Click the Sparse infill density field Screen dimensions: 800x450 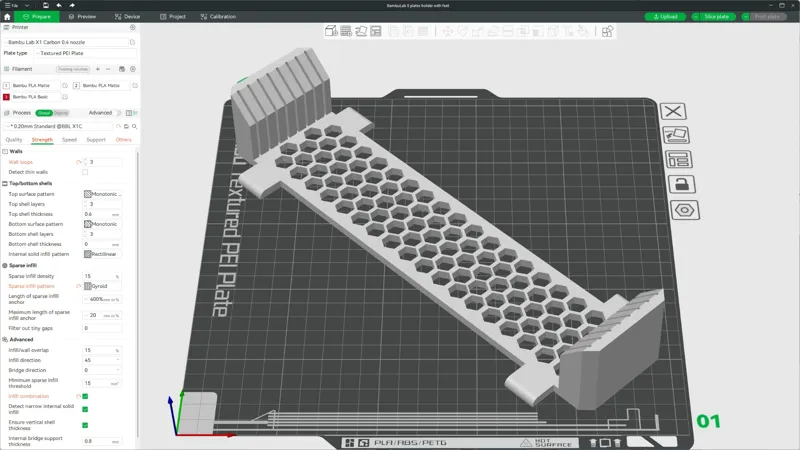[x=102, y=276]
